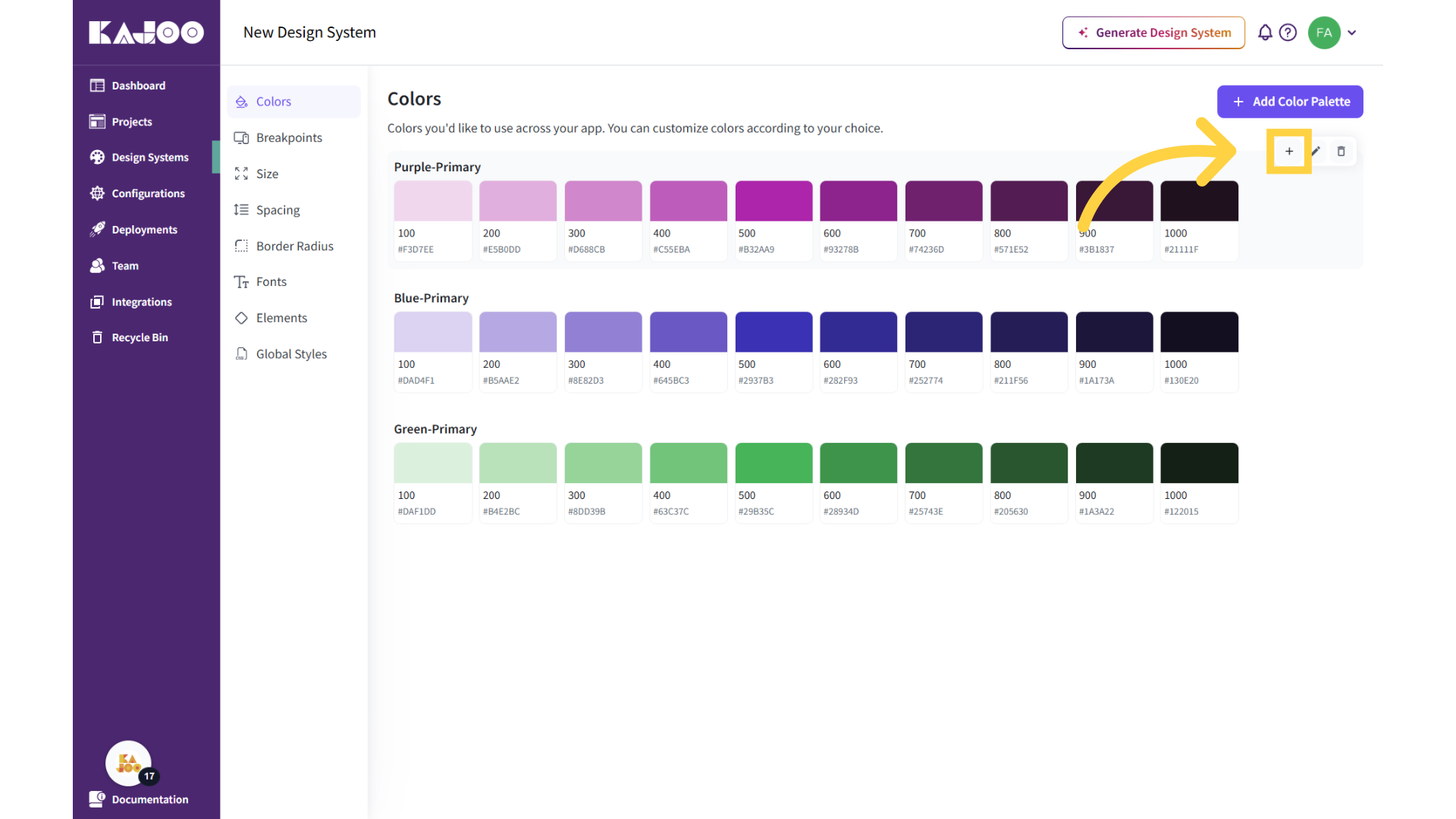The width and height of the screenshot is (1456, 819).
Task: Click the Green-Primary palette title
Action: click(x=435, y=429)
